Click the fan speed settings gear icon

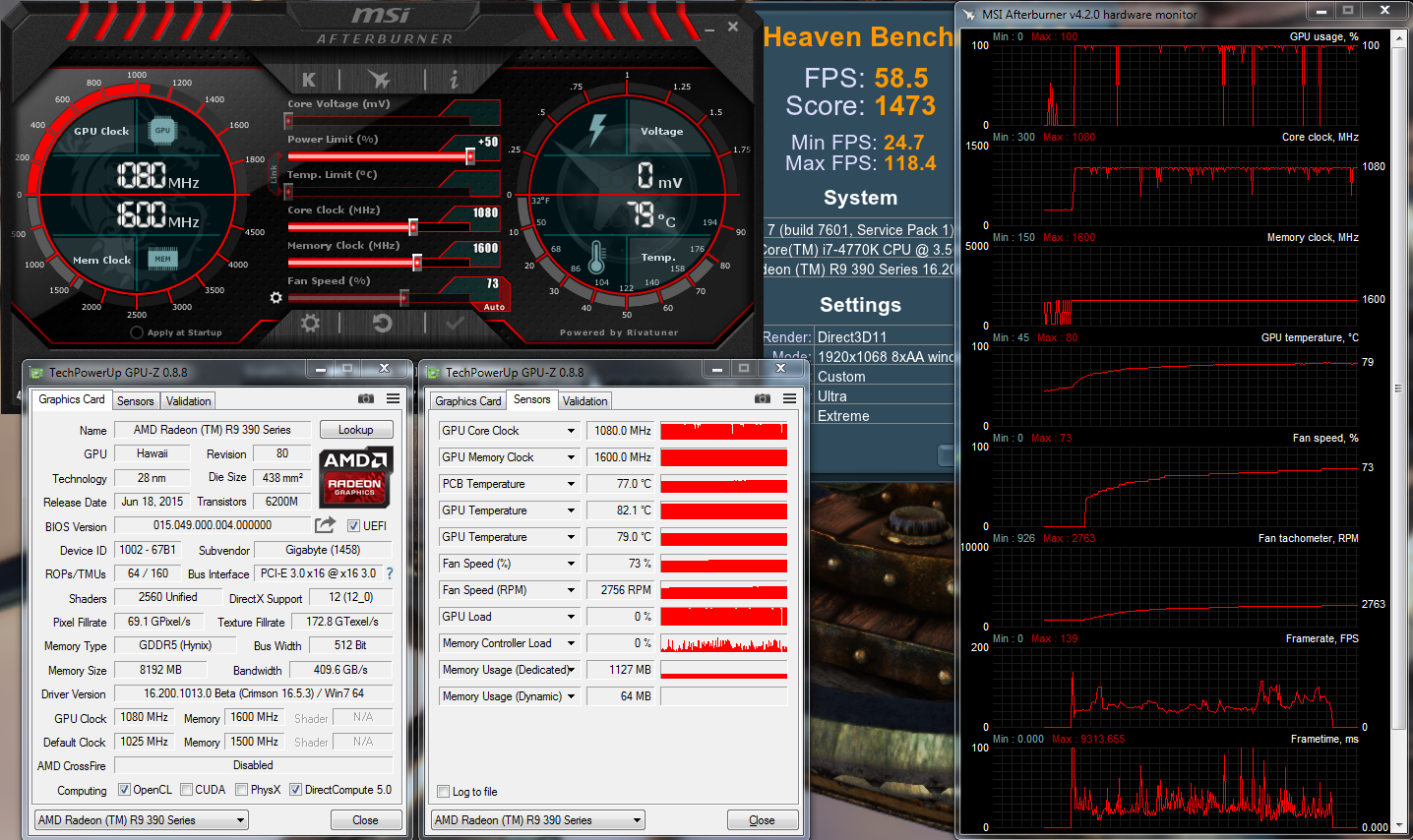(276, 297)
